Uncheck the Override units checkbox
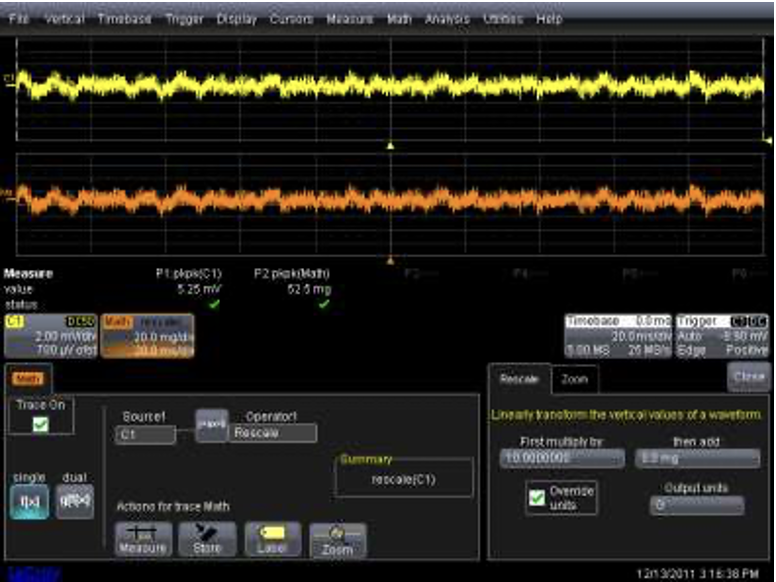 point(537,498)
